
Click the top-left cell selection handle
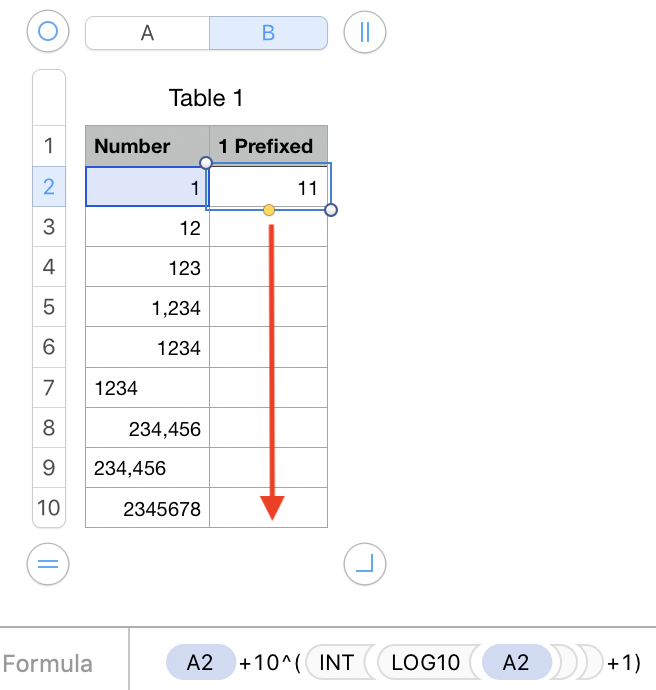pos(206,163)
